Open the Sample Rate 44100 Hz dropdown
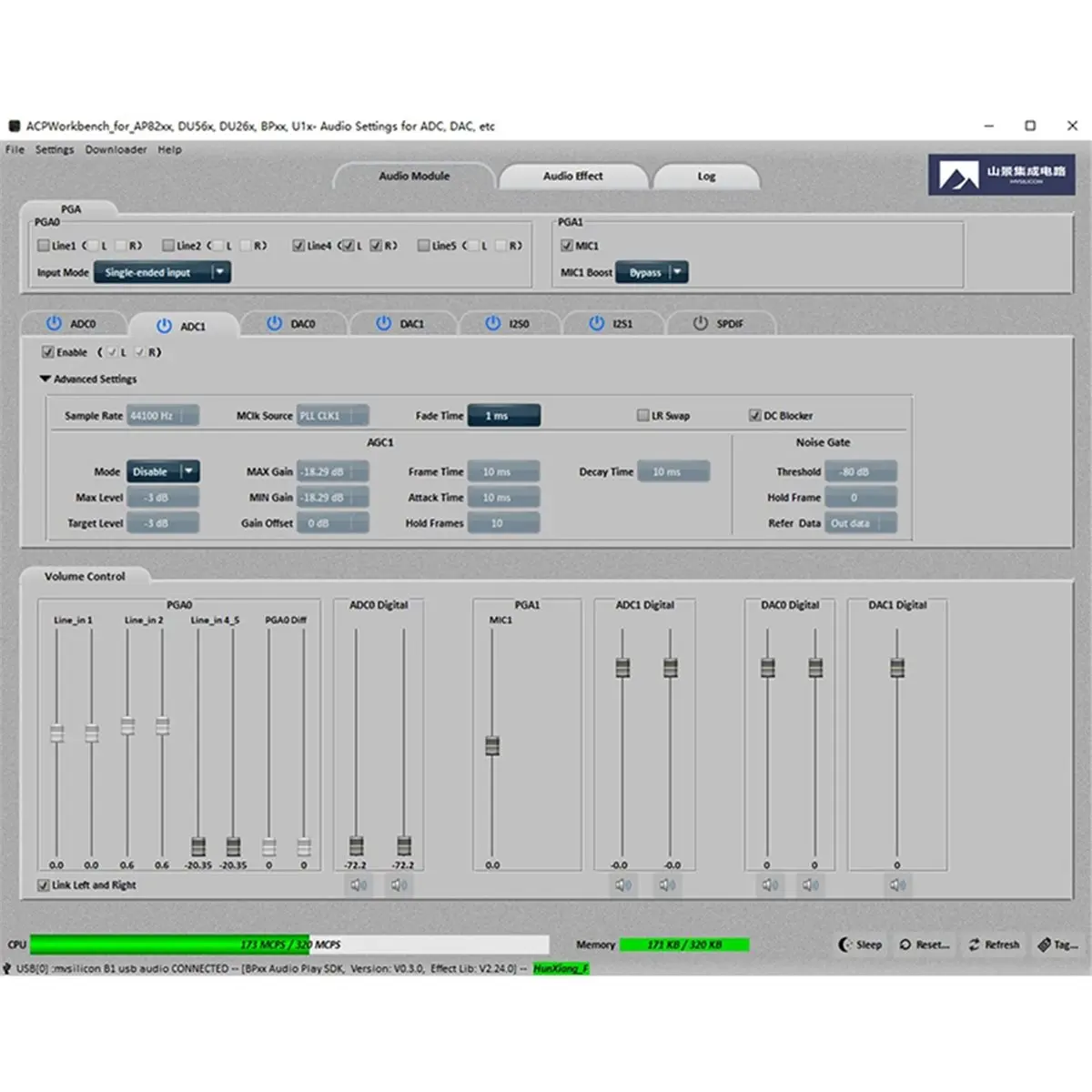1092x1092 pixels. click(163, 416)
